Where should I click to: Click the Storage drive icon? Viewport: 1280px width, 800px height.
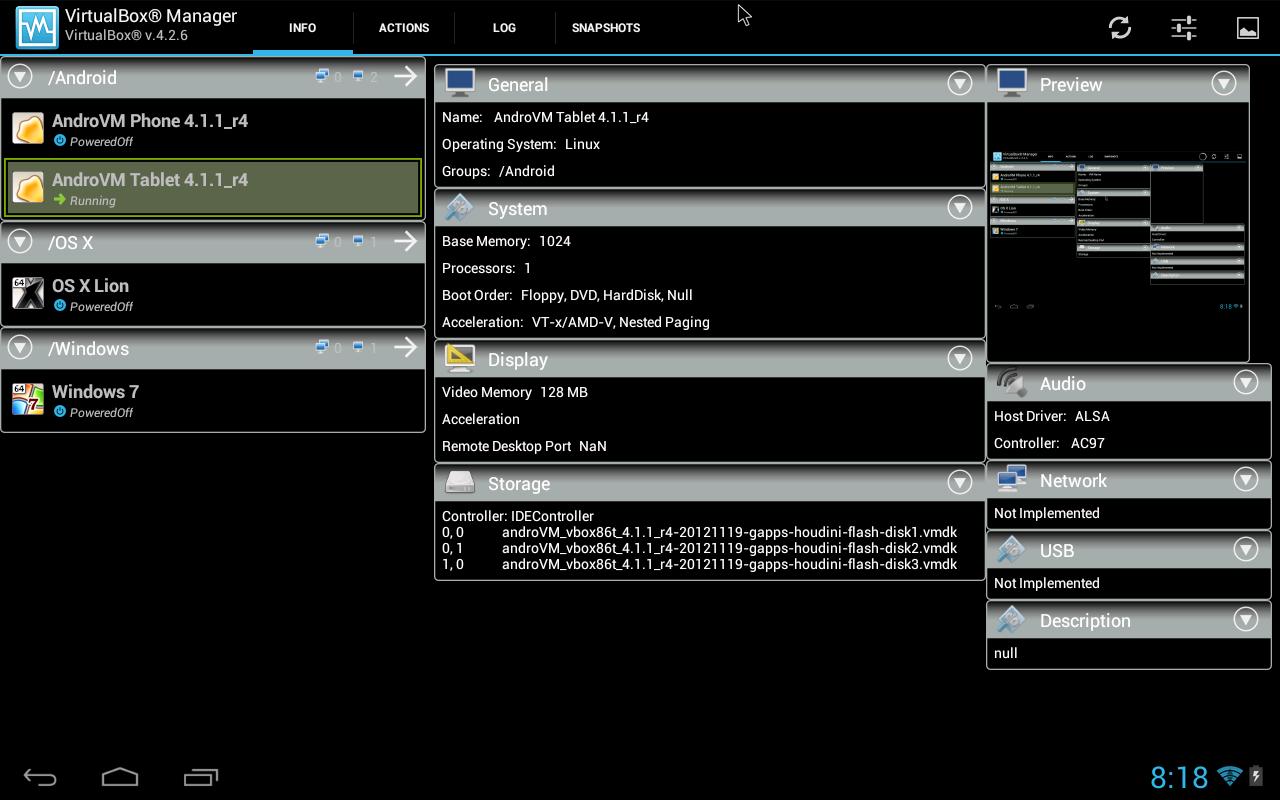coord(460,482)
